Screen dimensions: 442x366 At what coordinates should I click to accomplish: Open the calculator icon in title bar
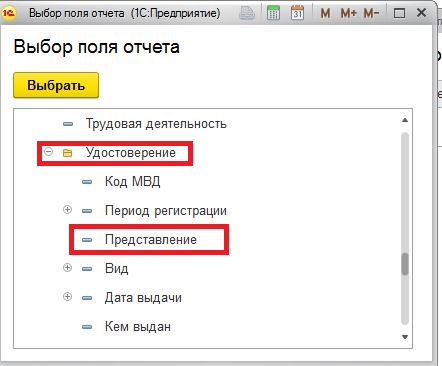click(273, 13)
